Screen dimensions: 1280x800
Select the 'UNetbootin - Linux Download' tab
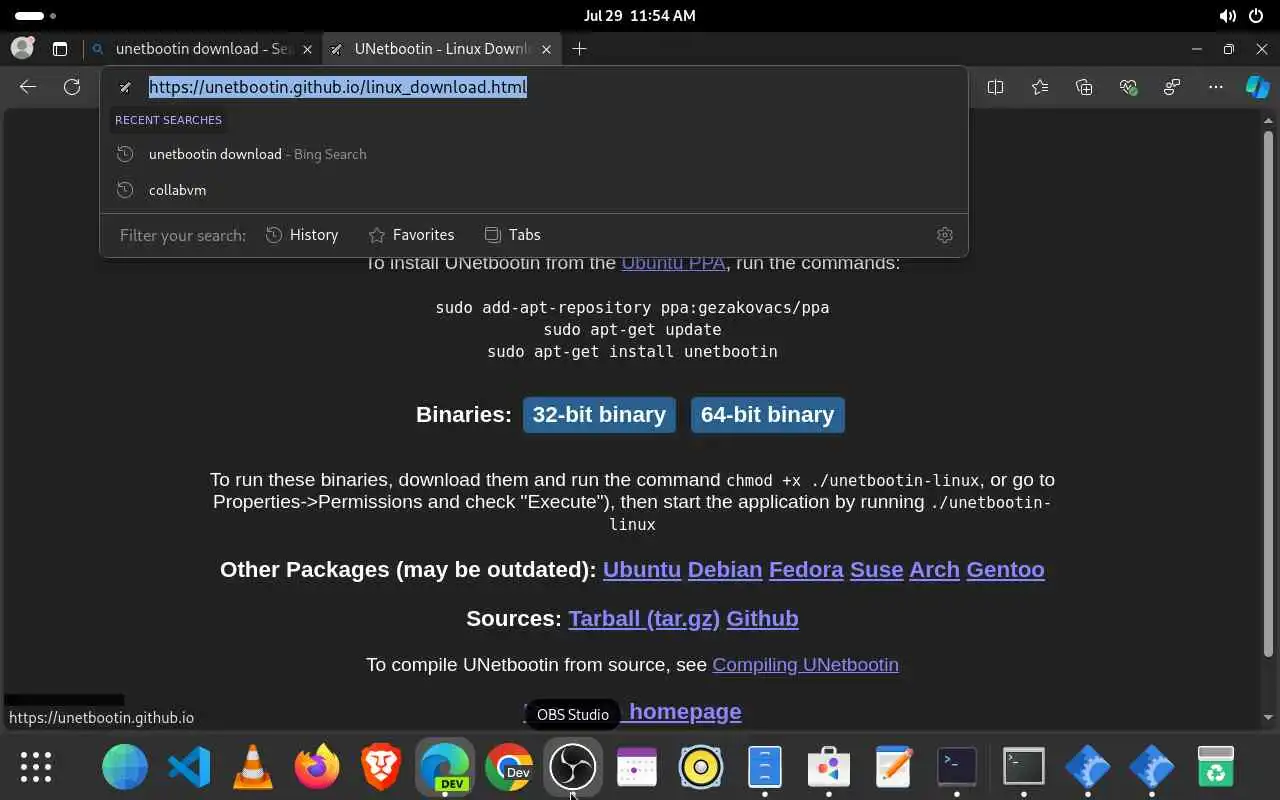point(442,49)
